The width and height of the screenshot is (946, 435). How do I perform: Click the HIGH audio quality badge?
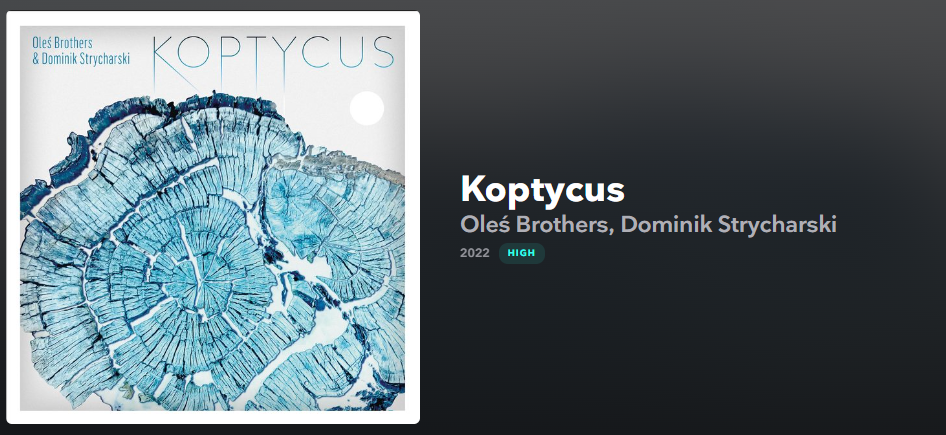click(x=521, y=253)
